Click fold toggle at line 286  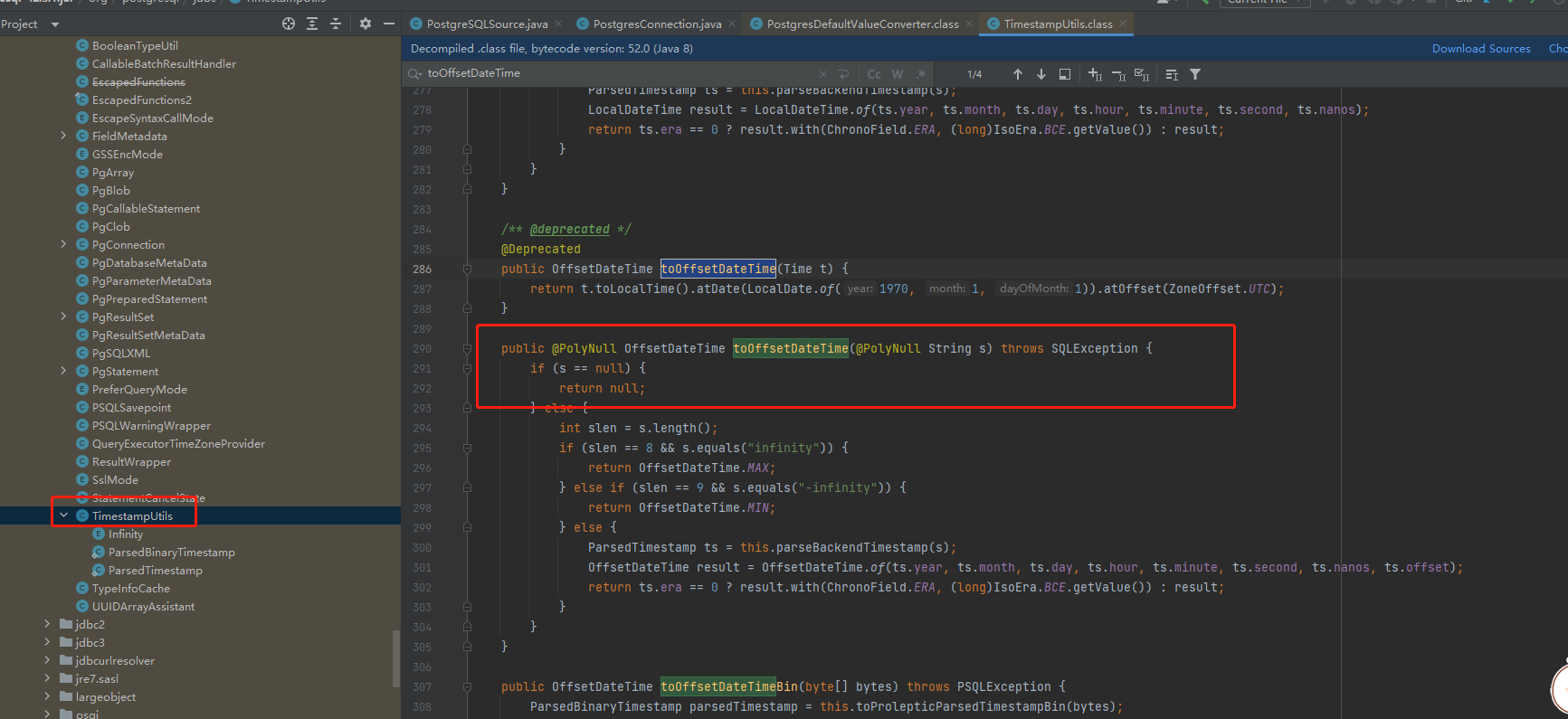pos(467,269)
